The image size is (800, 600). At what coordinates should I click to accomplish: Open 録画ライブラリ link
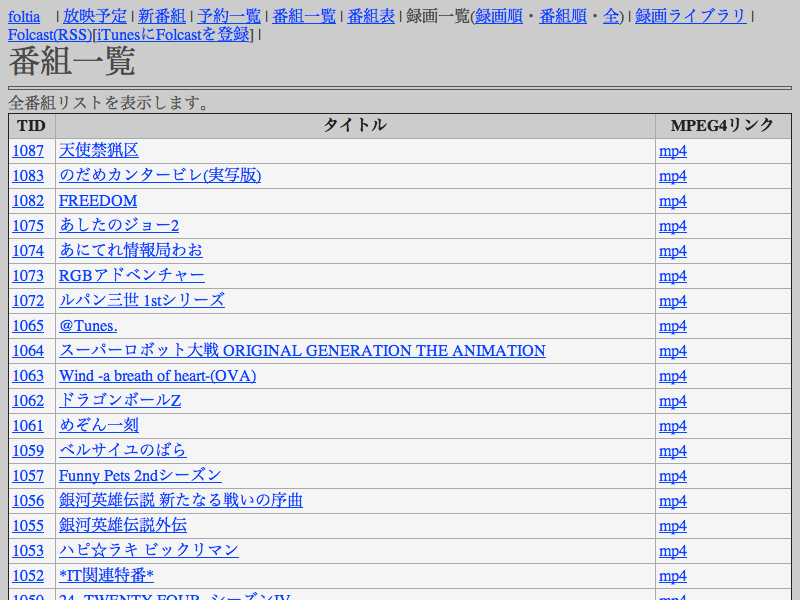click(691, 16)
